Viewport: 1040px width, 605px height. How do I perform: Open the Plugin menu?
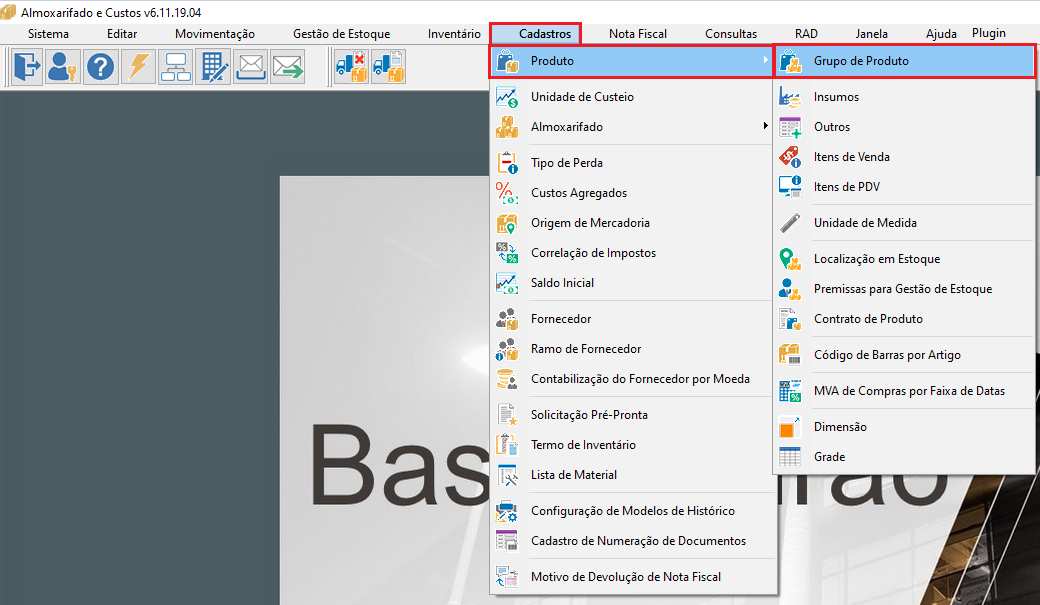click(989, 33)
